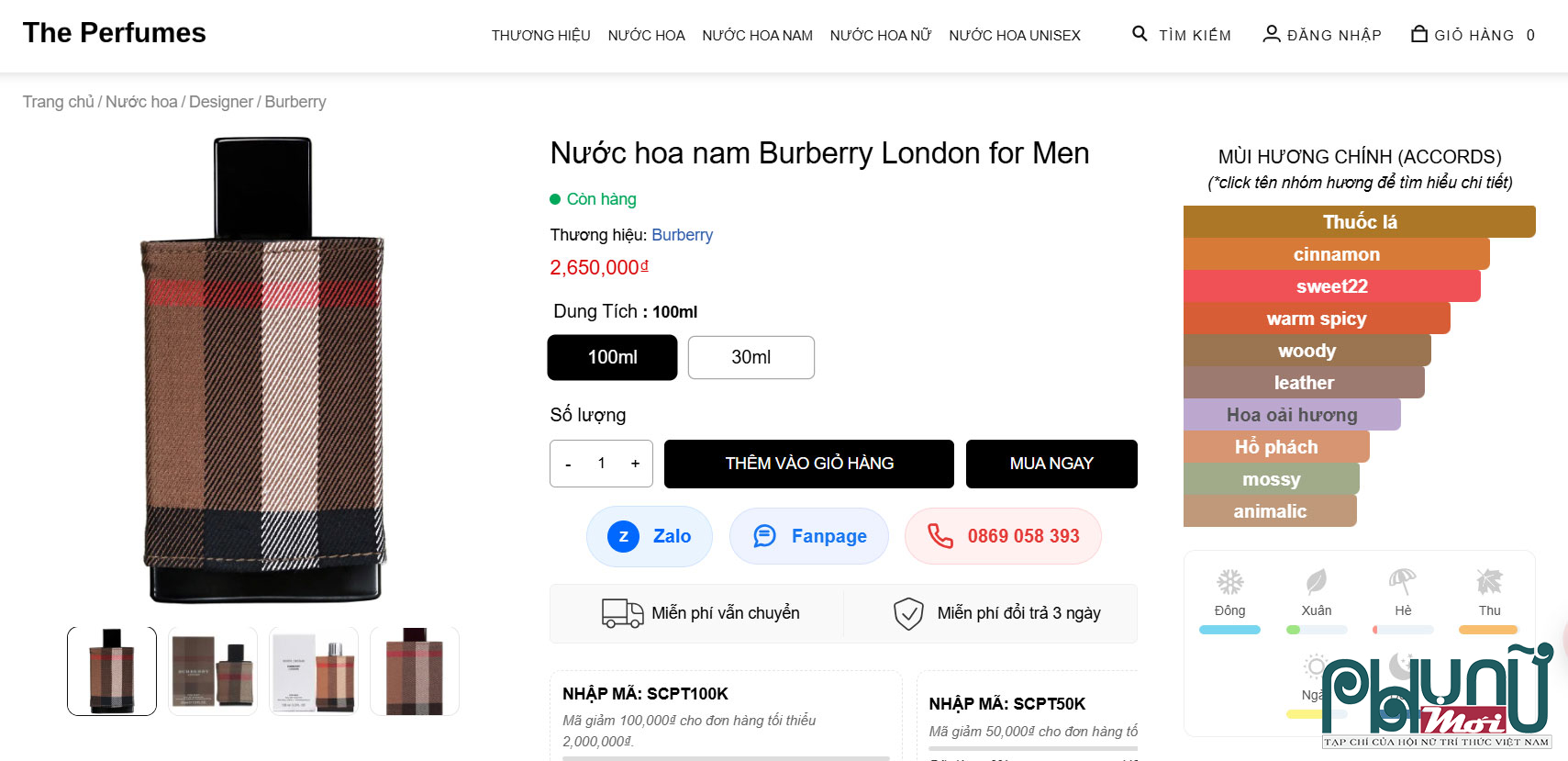Open the NƯỚC HOA NAM menu item
Screen dimensions: 1568x761
pyautogui.click(x=757, y=35)
